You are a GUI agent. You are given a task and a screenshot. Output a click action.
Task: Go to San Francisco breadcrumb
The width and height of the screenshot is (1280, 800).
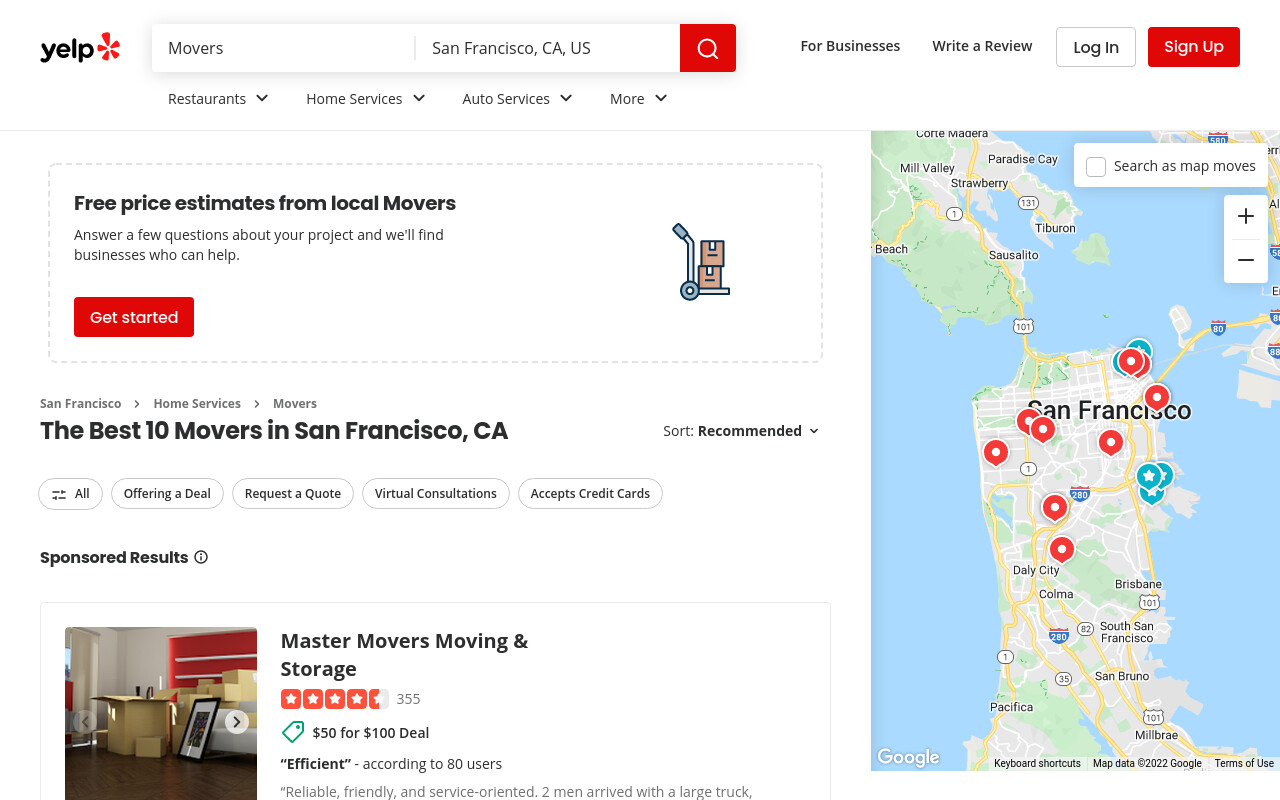81,404
